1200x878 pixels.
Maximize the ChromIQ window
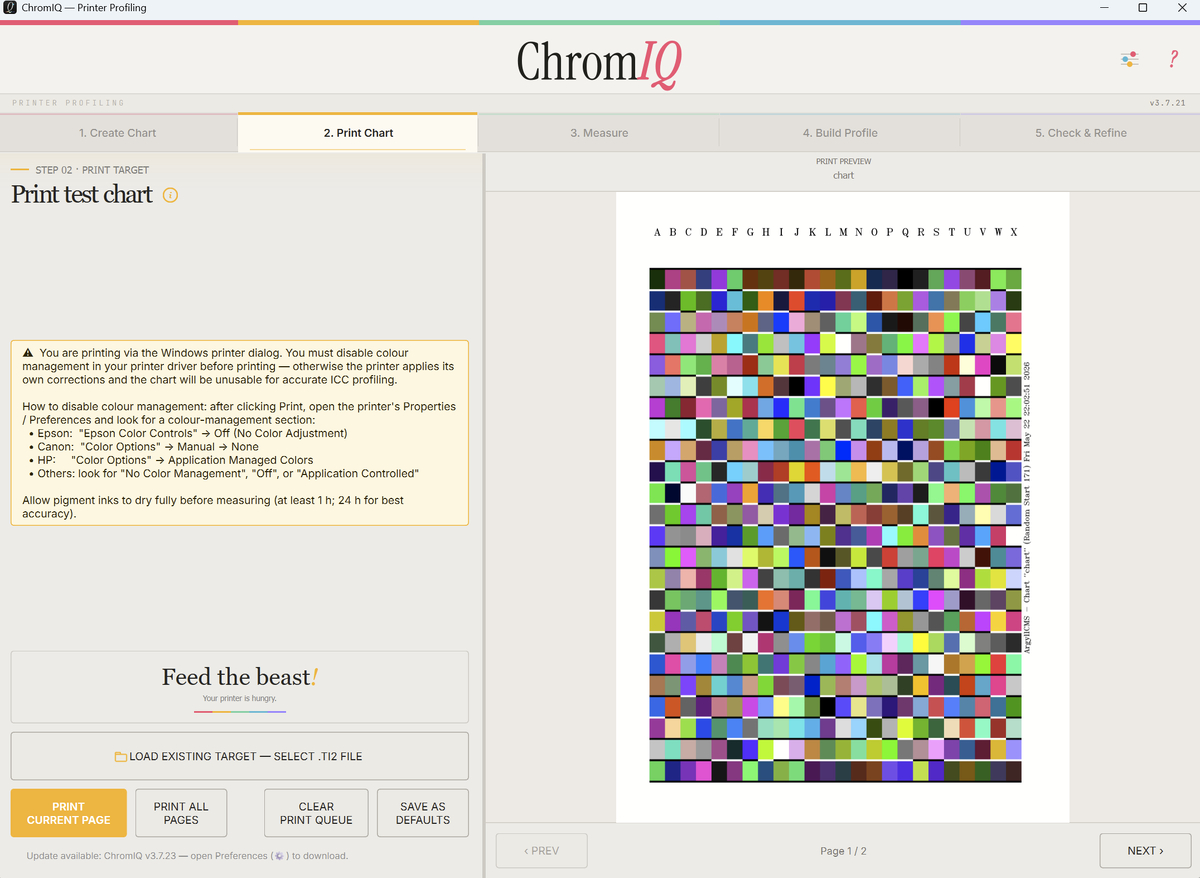[1143, 8]
